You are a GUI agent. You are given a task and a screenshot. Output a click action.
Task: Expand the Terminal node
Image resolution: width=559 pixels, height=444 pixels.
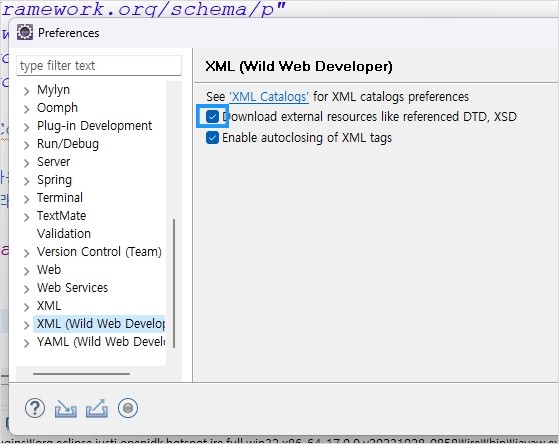(x=26, y=199)
